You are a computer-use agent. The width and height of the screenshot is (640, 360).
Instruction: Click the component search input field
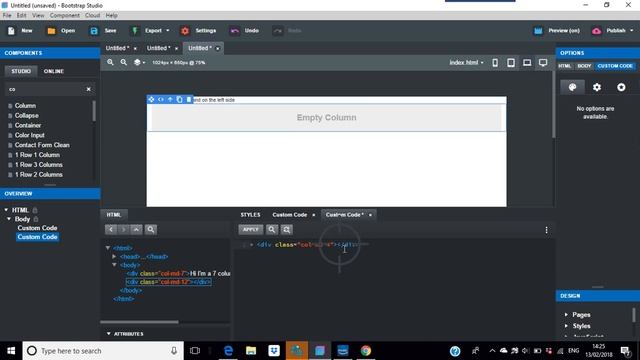[45, 89]
